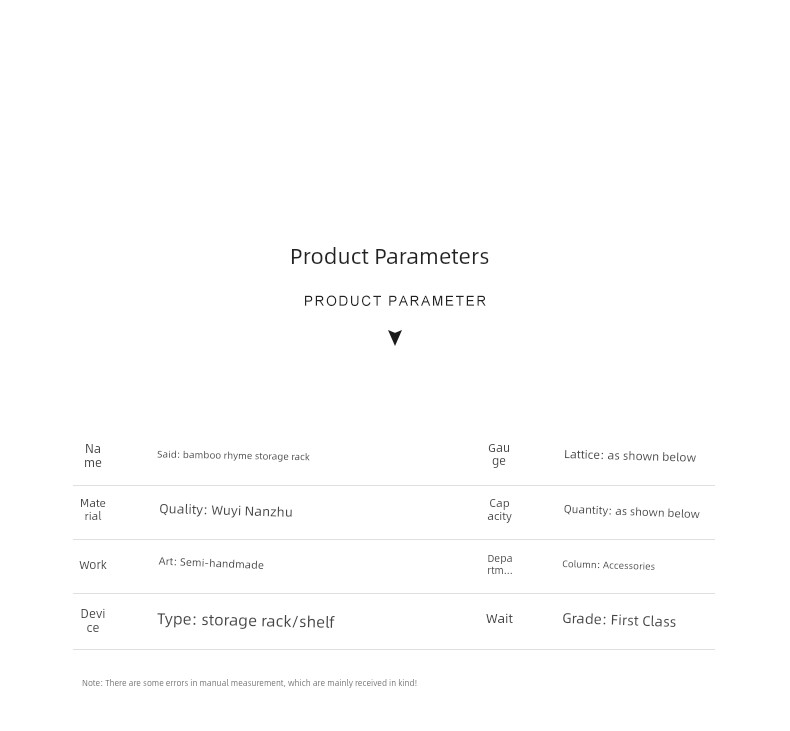Select the Capacity label cell

(499, 509)
